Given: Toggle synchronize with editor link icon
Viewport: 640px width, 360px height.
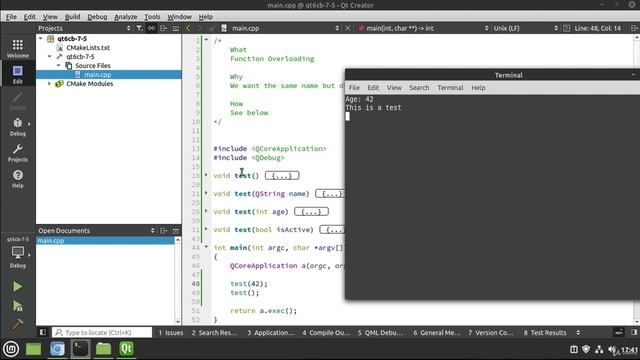Looking at the screenshot, I should (151, 28).
